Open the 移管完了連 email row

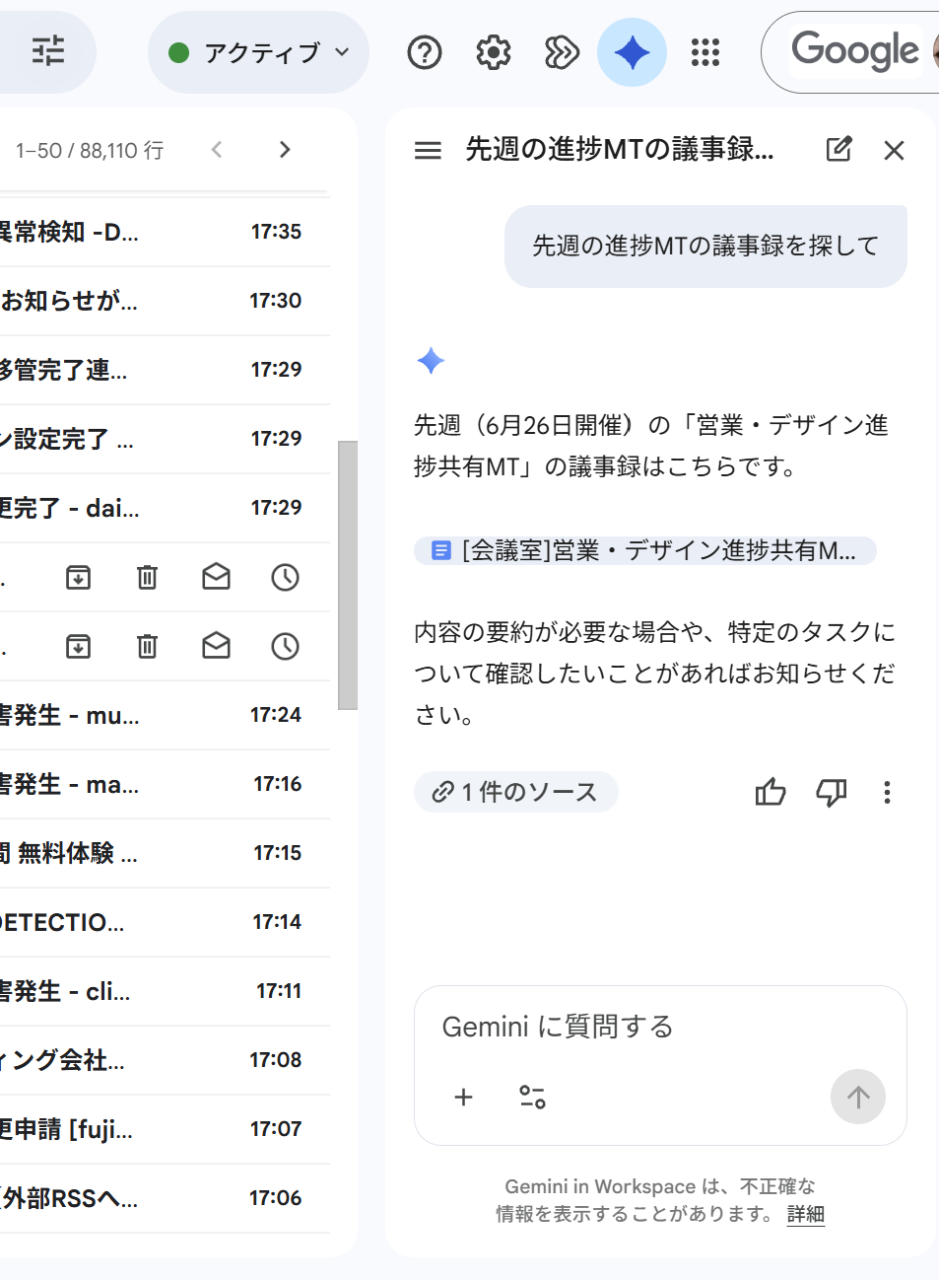tap(165, 370)
